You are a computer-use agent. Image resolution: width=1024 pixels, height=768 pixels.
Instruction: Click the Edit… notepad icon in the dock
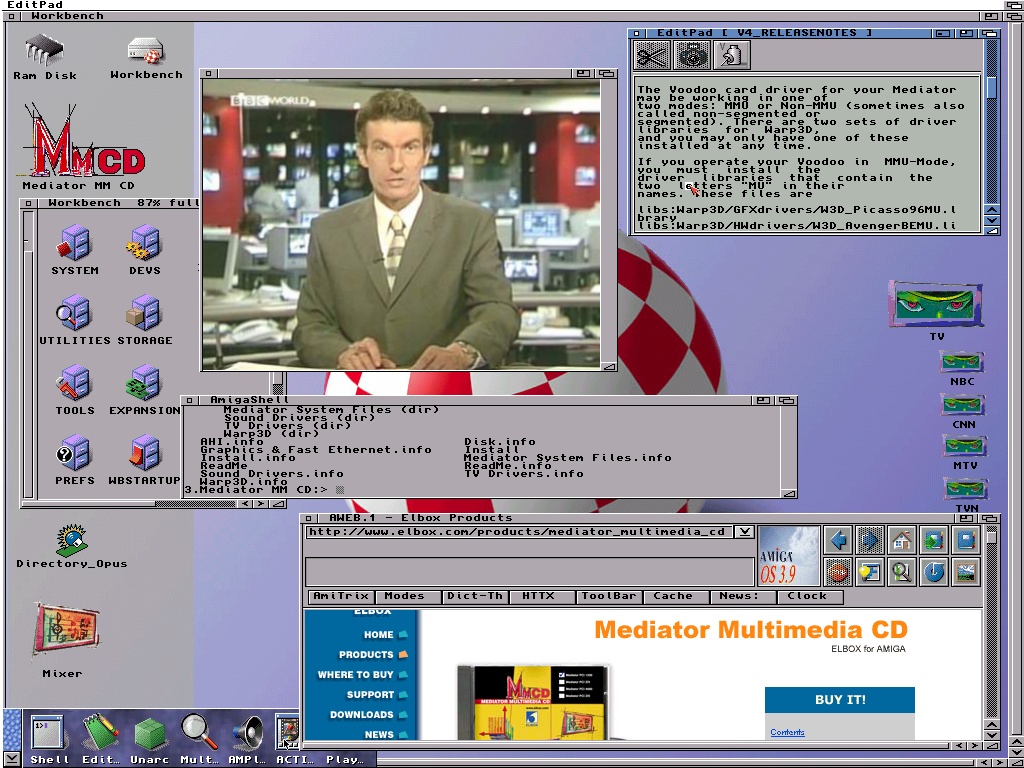click(x=100, y=732)
